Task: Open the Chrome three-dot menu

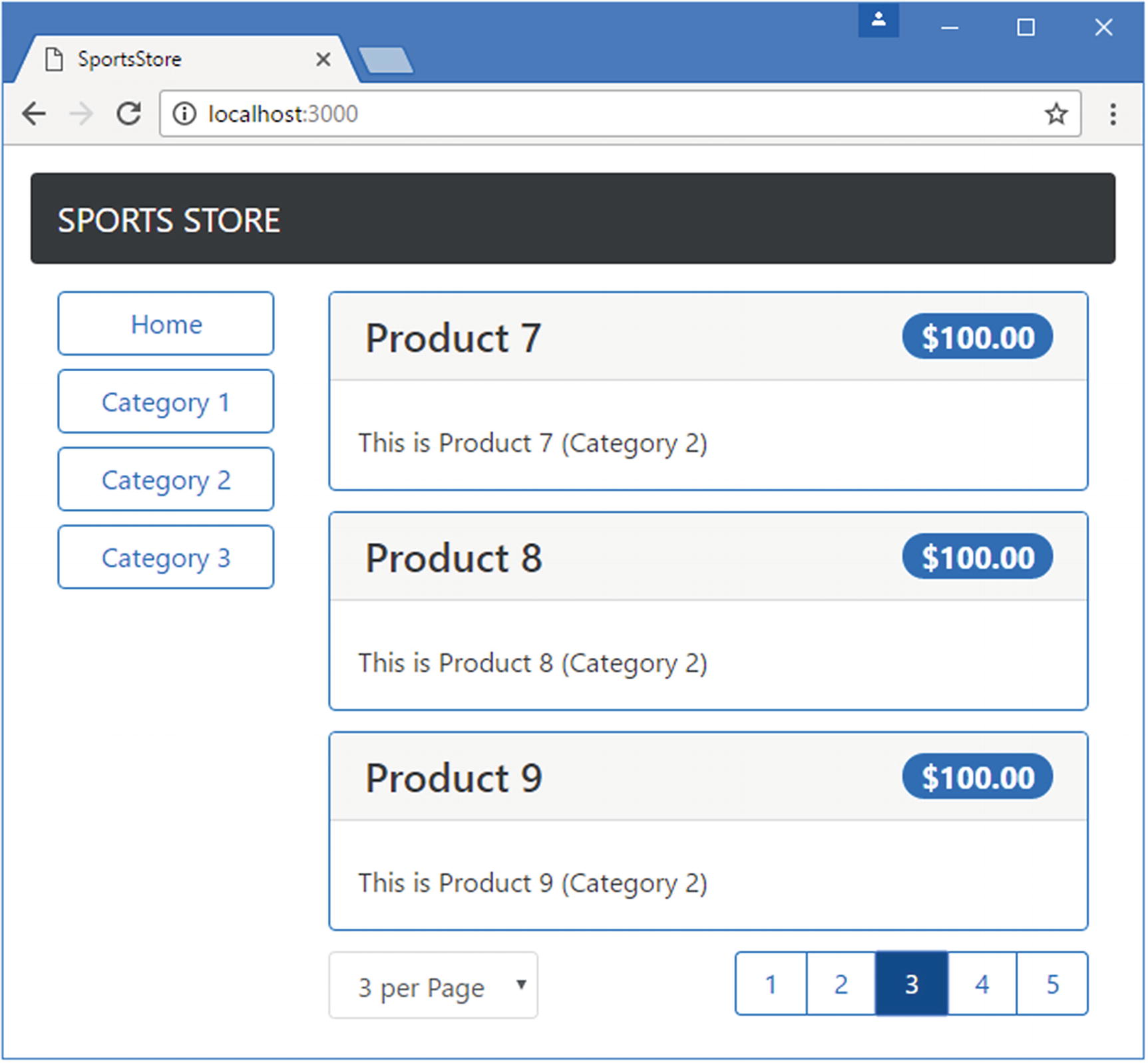Action: tap(1112, 114)
